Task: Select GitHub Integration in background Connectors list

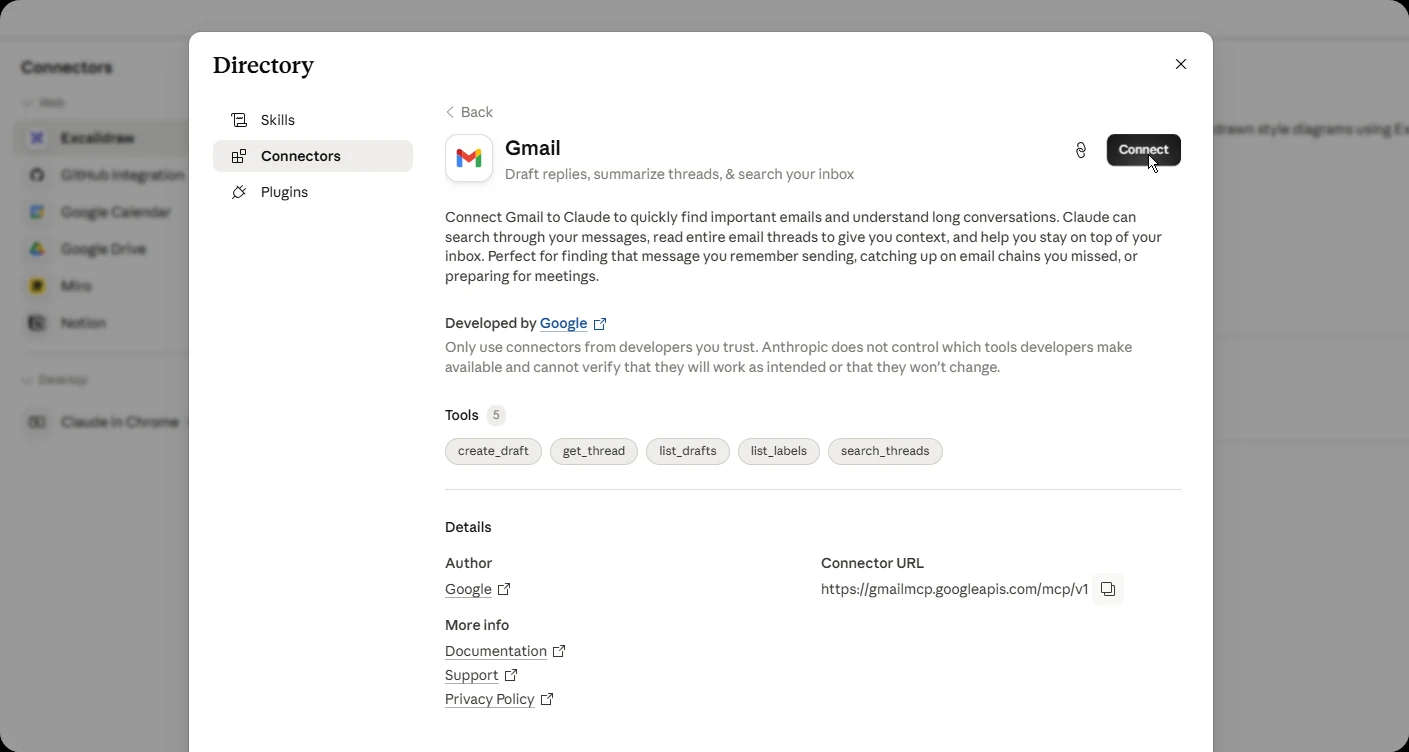Action: point(101,175)
